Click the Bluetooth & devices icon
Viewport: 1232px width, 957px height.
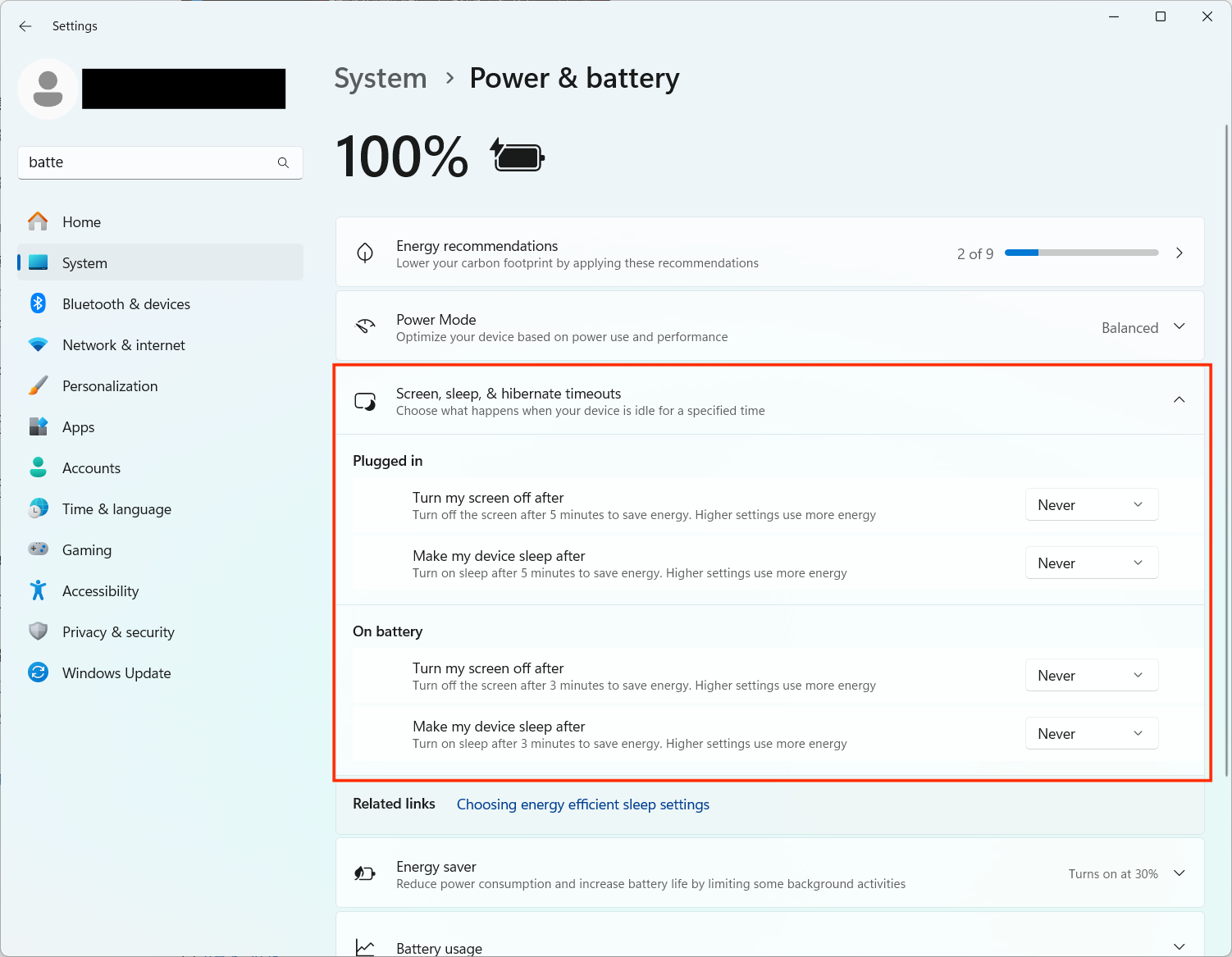click(x=38, y=303)
